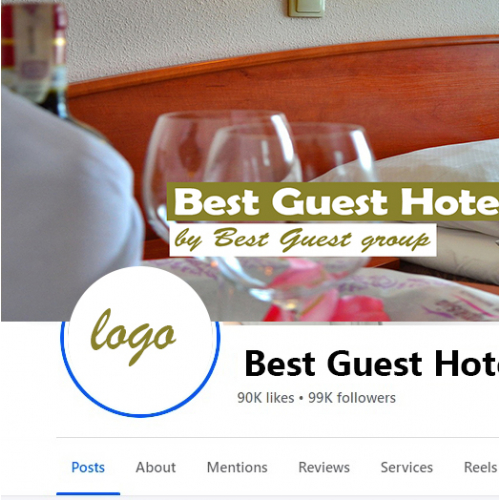Screen dimensions: 500x500
Task: Select the Mentions tab
Action: tap(237, 467)
